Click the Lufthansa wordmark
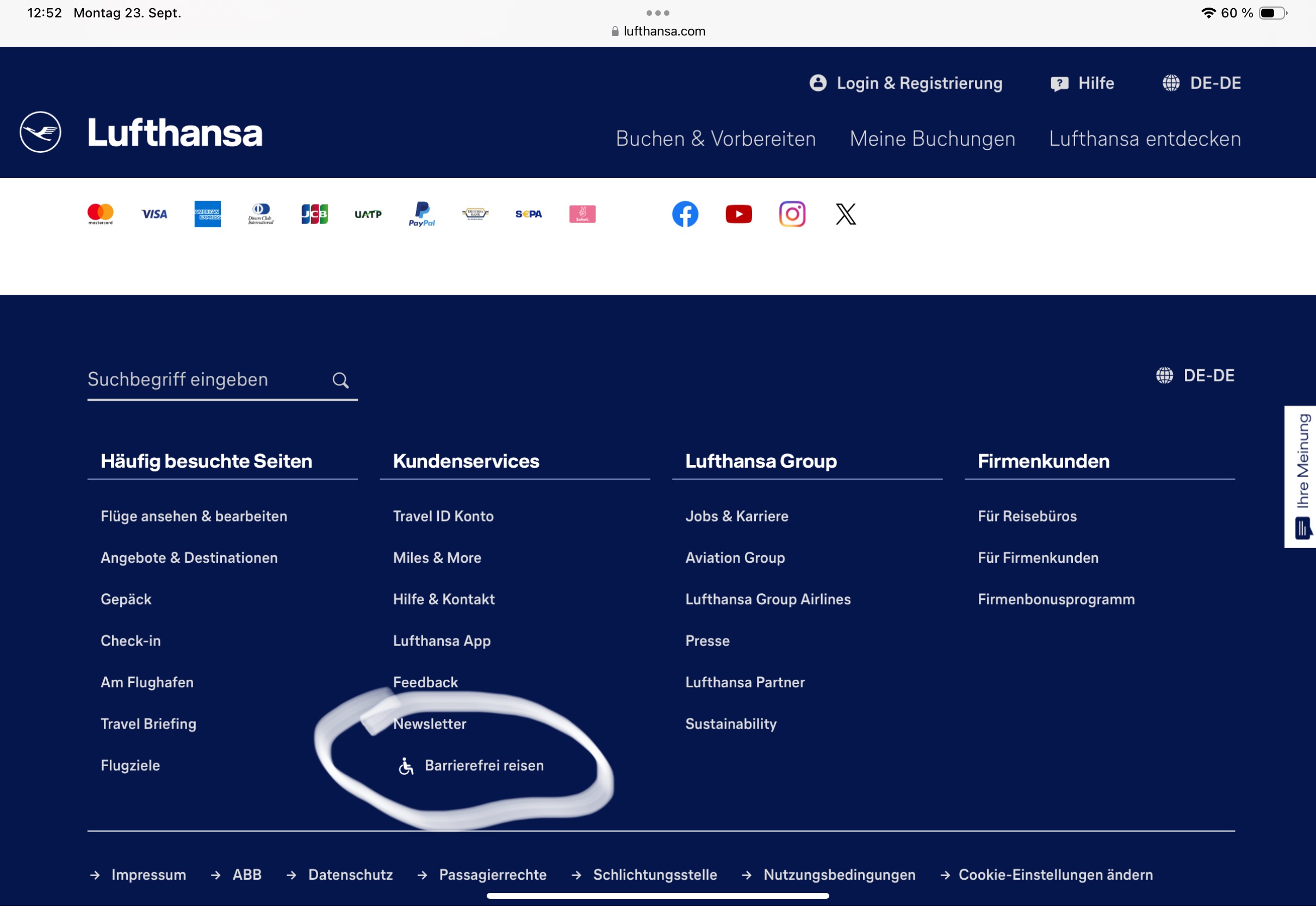Viewport: 1316px width, 907px height. click(x=175, y=133)
